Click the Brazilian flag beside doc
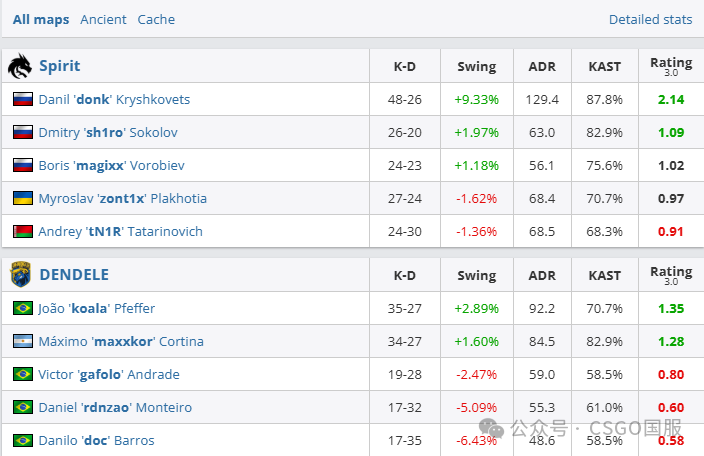This screenshot has width=704, height=456. point(23,440)
